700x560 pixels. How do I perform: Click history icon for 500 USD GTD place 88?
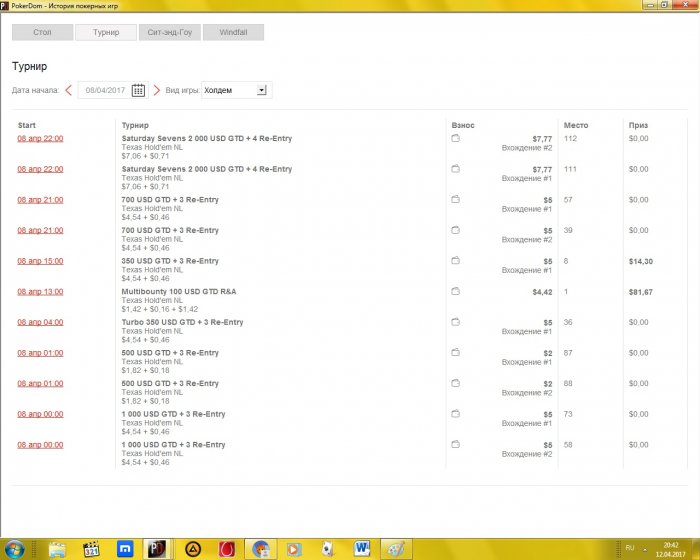[x=455, y=383]
